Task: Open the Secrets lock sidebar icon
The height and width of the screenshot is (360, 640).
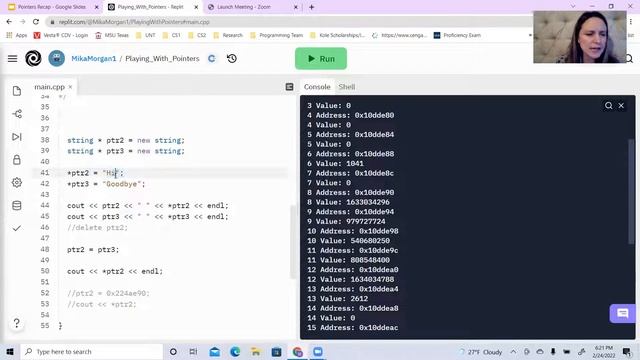Action: [17, 160]
